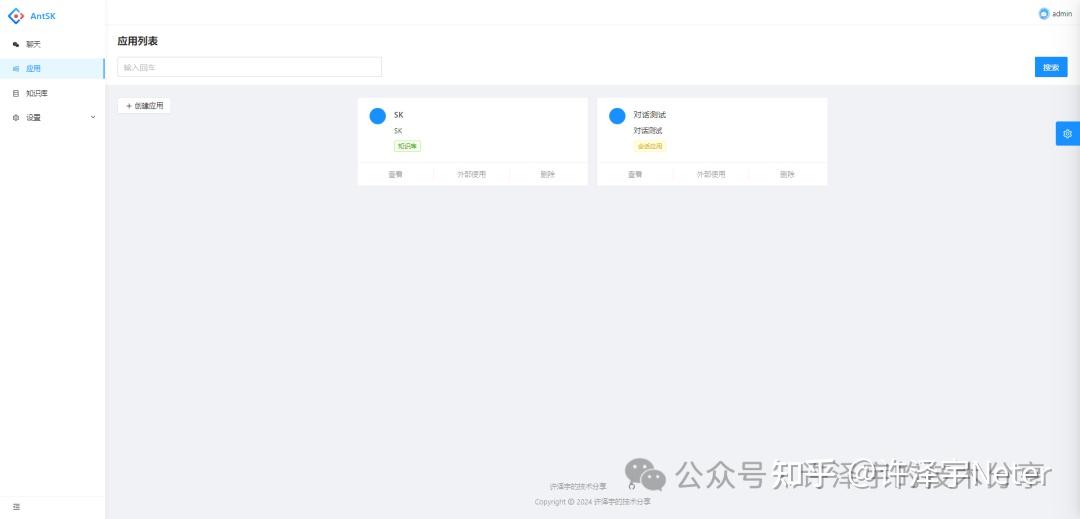1080x519 pixels.
Task: Collapse the sidebar with bottom menu icon
Action: 16,507
